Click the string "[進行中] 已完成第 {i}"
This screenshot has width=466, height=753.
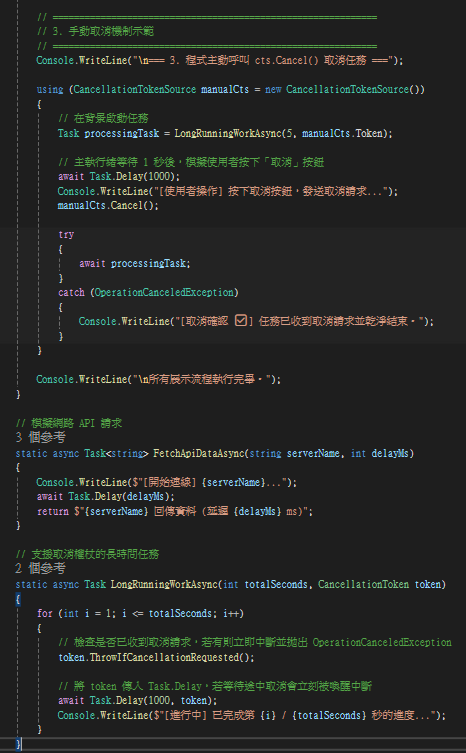[x=221, y=716]
